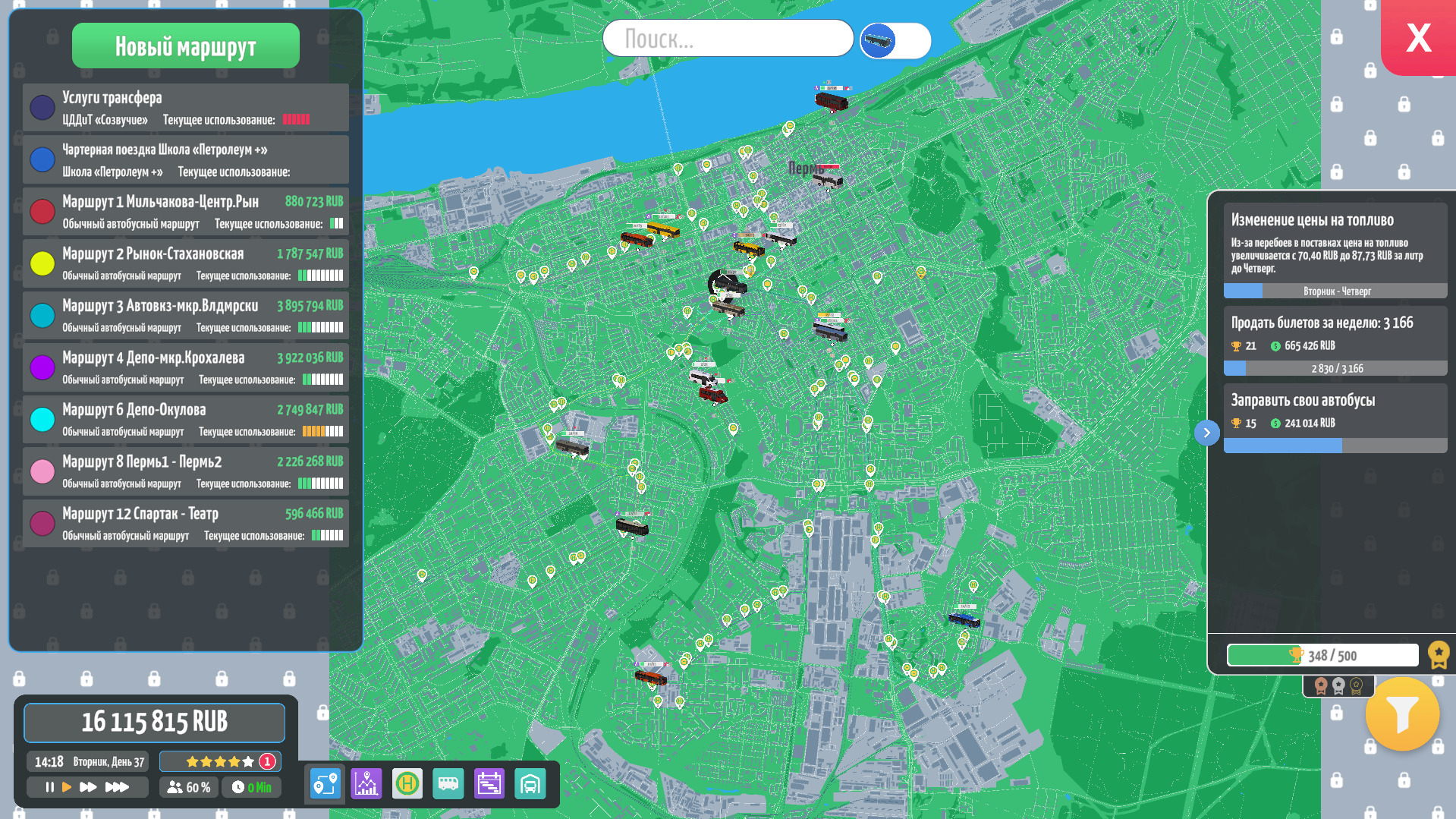The image size is (1456, 819).
Task: Click the yellow filter funnel button
Action: point(1401,714)
